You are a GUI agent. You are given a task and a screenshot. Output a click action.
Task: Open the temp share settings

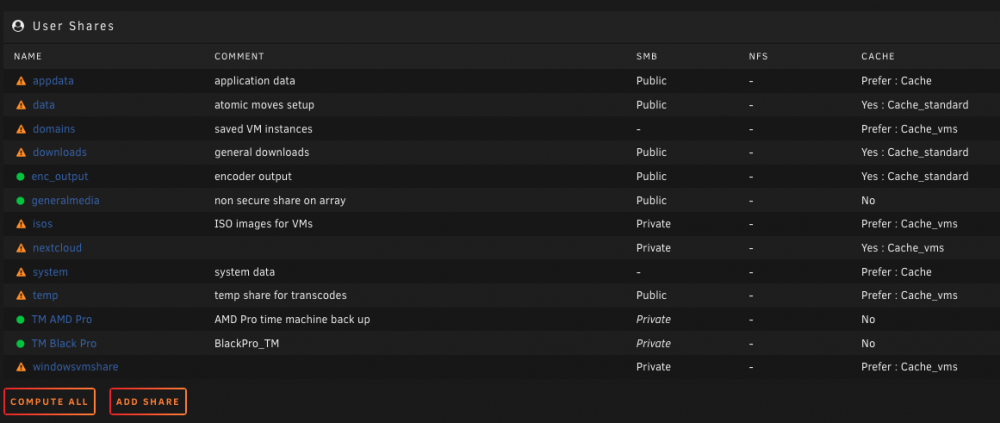point(45,295)
